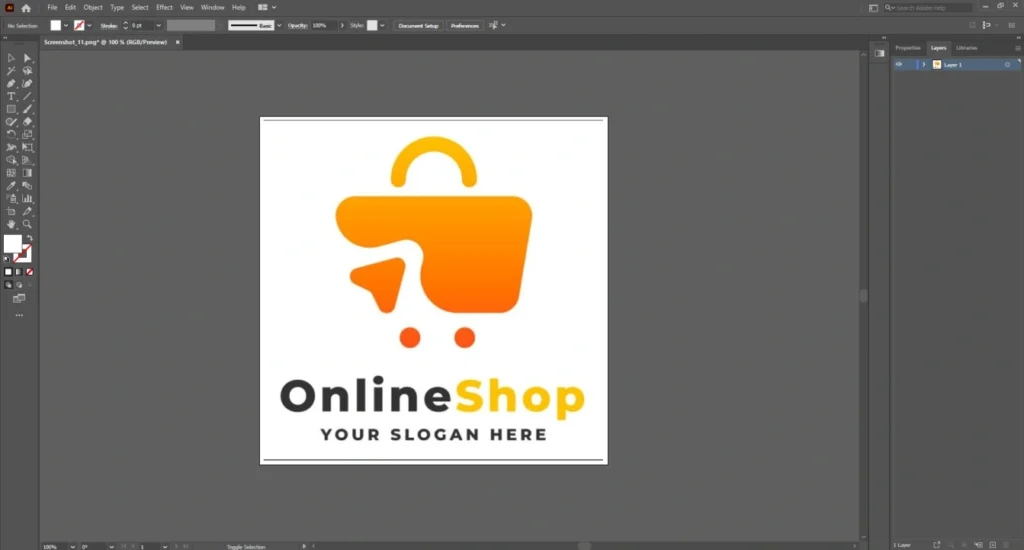1024x550 pixels.
Task: Select the Rectangle tool
Action: pyautogui.click(x=11, y=109)
